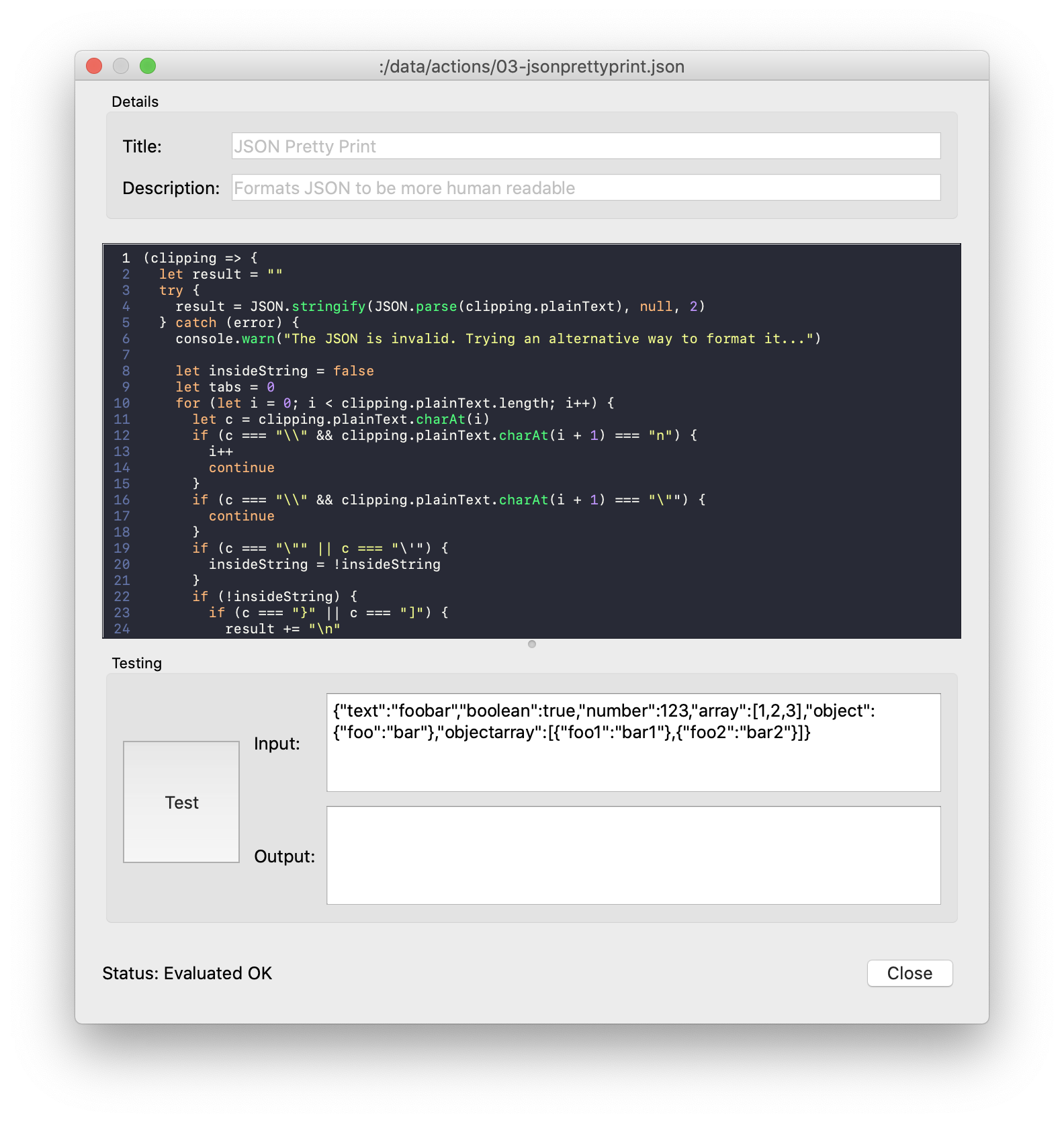The width and height of the screenshot is (1064, 1123).
Task: Click 'continue' on line 17
Action: 242,516
